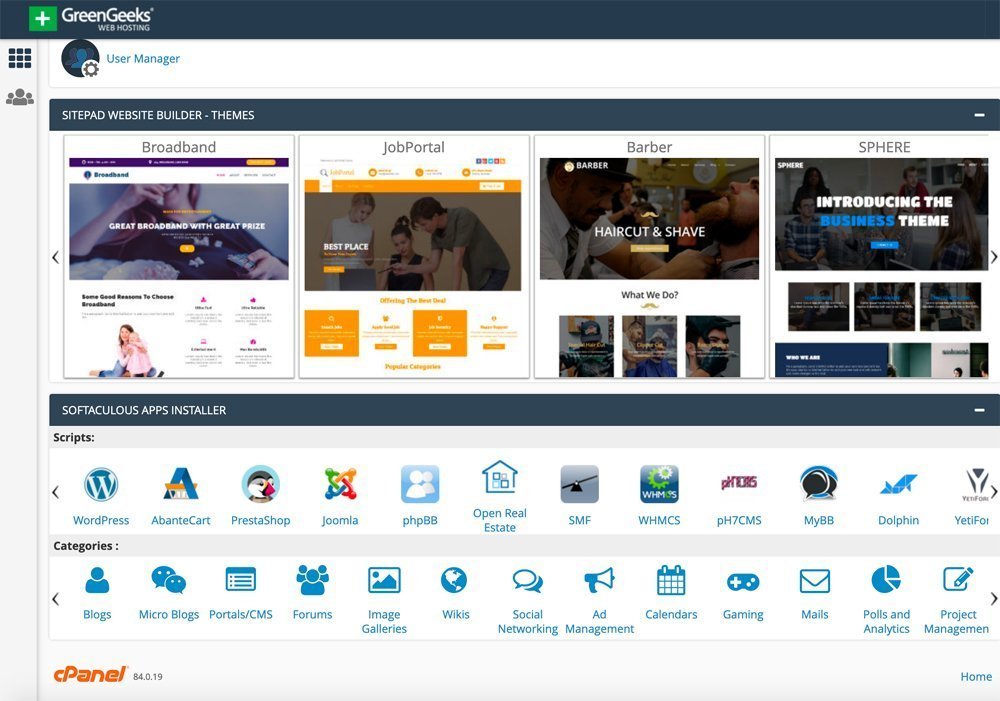
Task: Click the Calendars category label
Action: click(671, 614)
